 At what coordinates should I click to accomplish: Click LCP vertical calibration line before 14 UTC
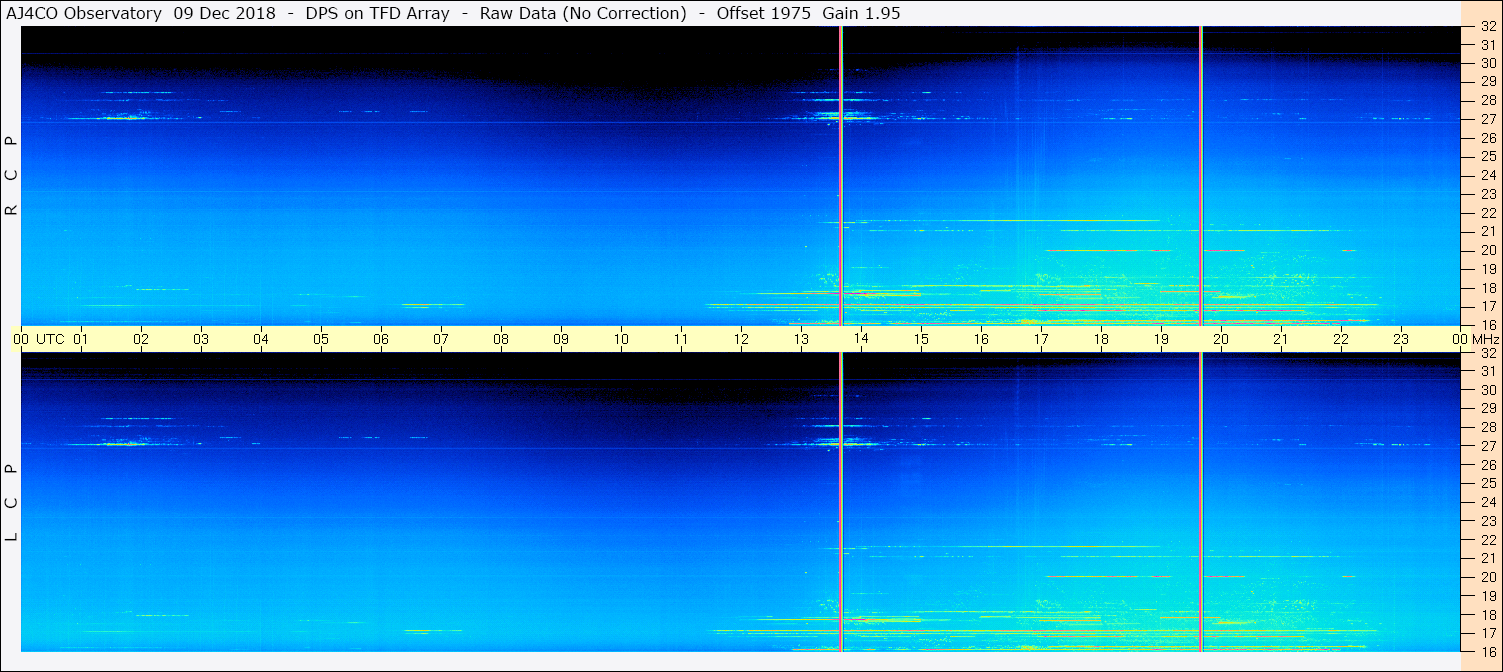click(841, 502)
